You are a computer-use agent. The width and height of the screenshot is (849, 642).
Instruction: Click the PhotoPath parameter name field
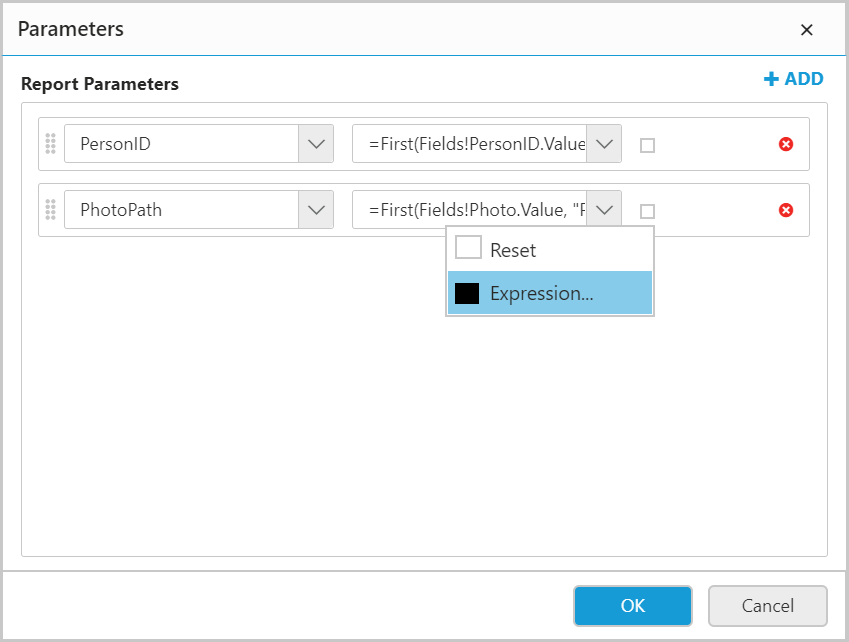point(181,210)
